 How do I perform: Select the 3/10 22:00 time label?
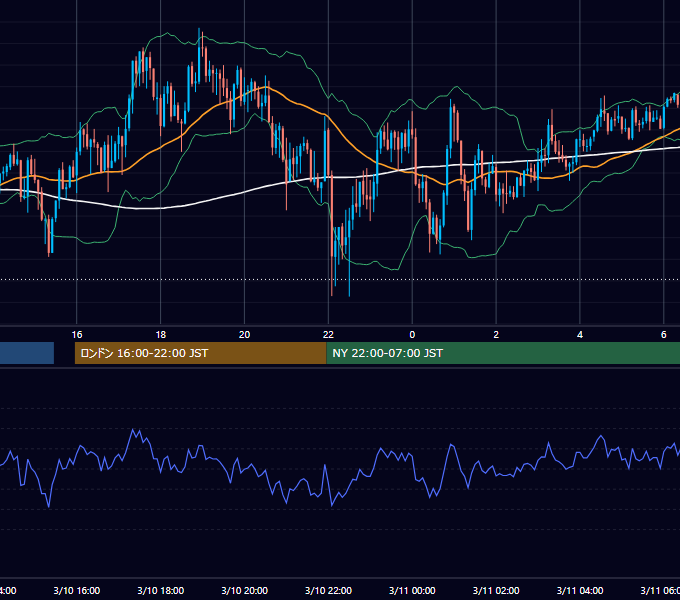(328, 590)
